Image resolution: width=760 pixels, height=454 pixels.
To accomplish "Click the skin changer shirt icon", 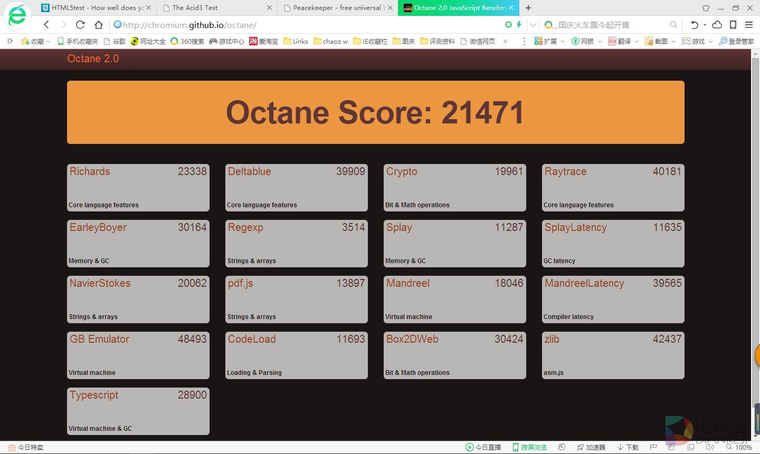I will coord(706,8).
